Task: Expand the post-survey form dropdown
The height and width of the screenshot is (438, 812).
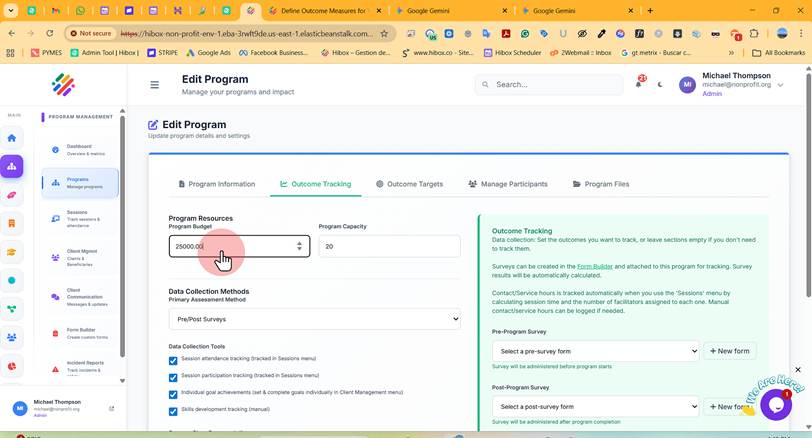Action: (596, 406)
